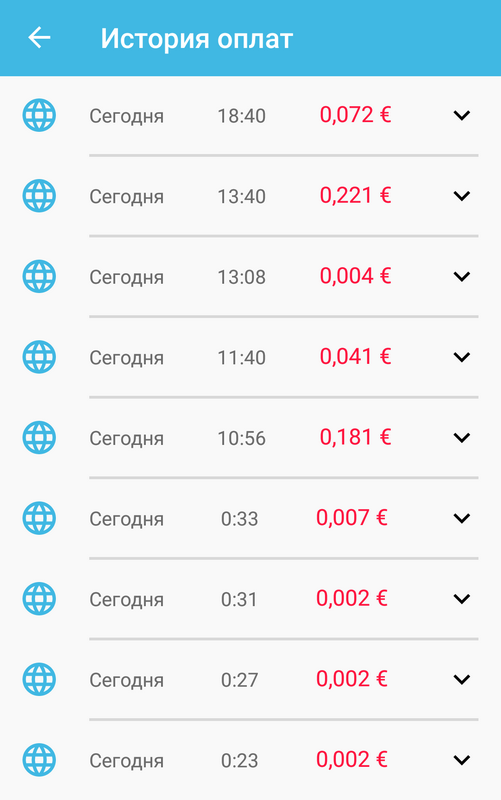Select globe icon next to 13:08 entry
The height and width of the screenshot is (800, 501).
pyautogui.click(x=39, y=277)
